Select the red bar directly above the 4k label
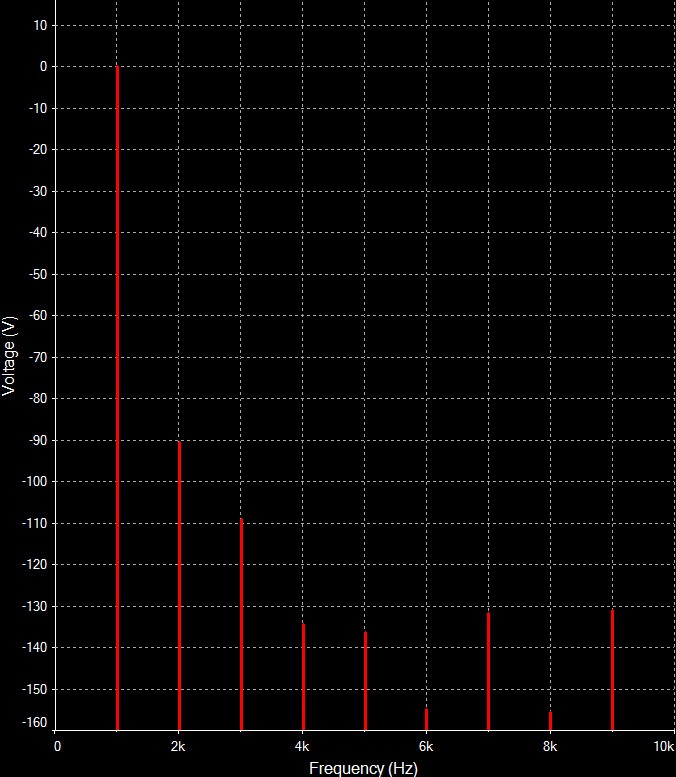This screenshot has height=777, width=676. (x=303, y=677)
